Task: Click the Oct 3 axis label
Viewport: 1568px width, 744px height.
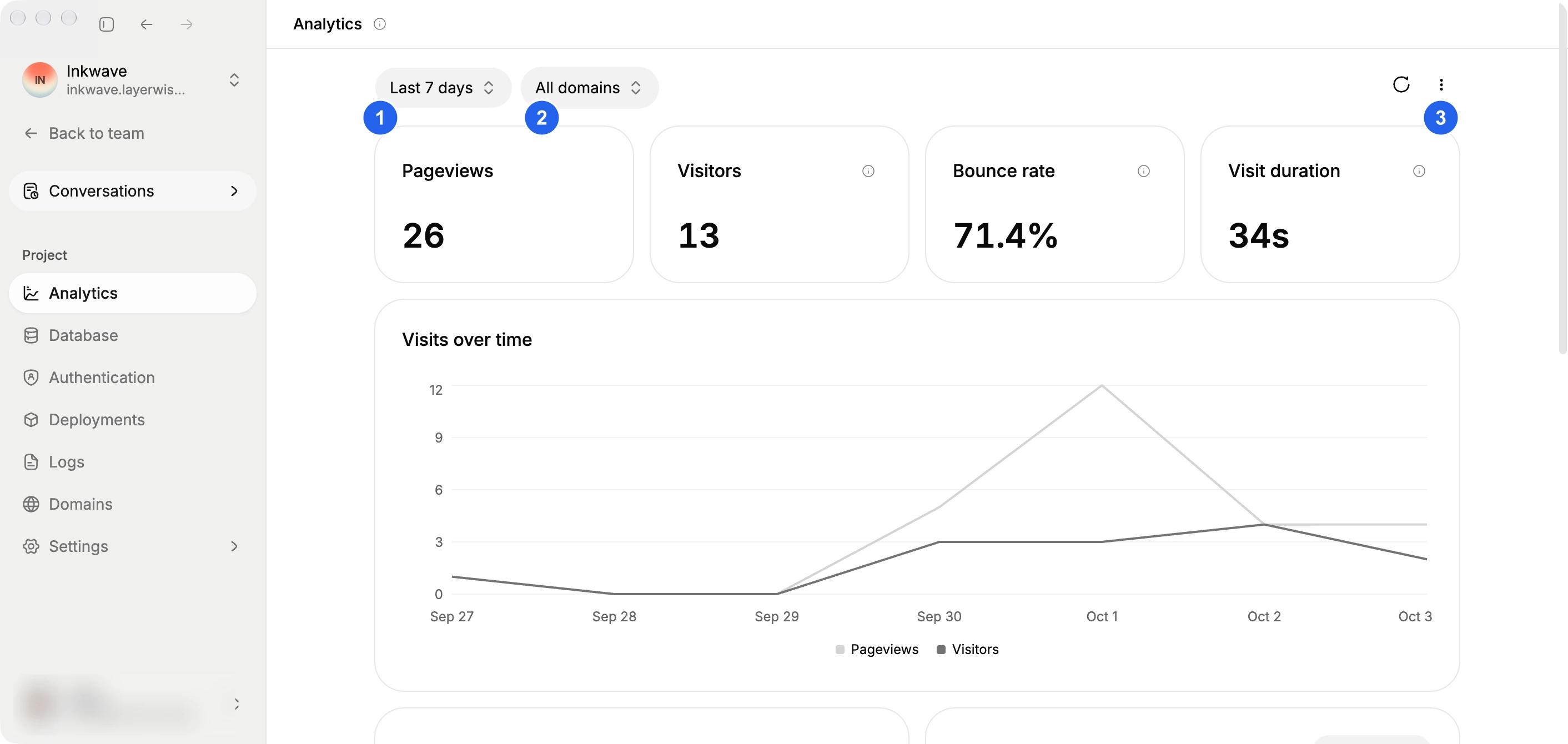Action: pos(1415,617)
